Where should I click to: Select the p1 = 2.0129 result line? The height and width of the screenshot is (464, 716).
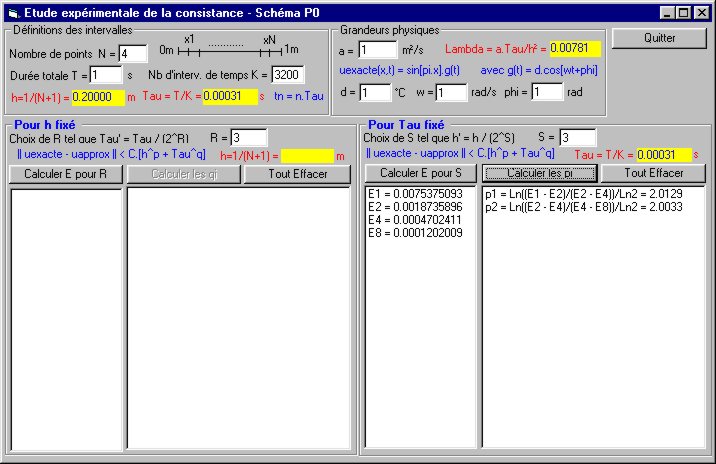[584, 194]
